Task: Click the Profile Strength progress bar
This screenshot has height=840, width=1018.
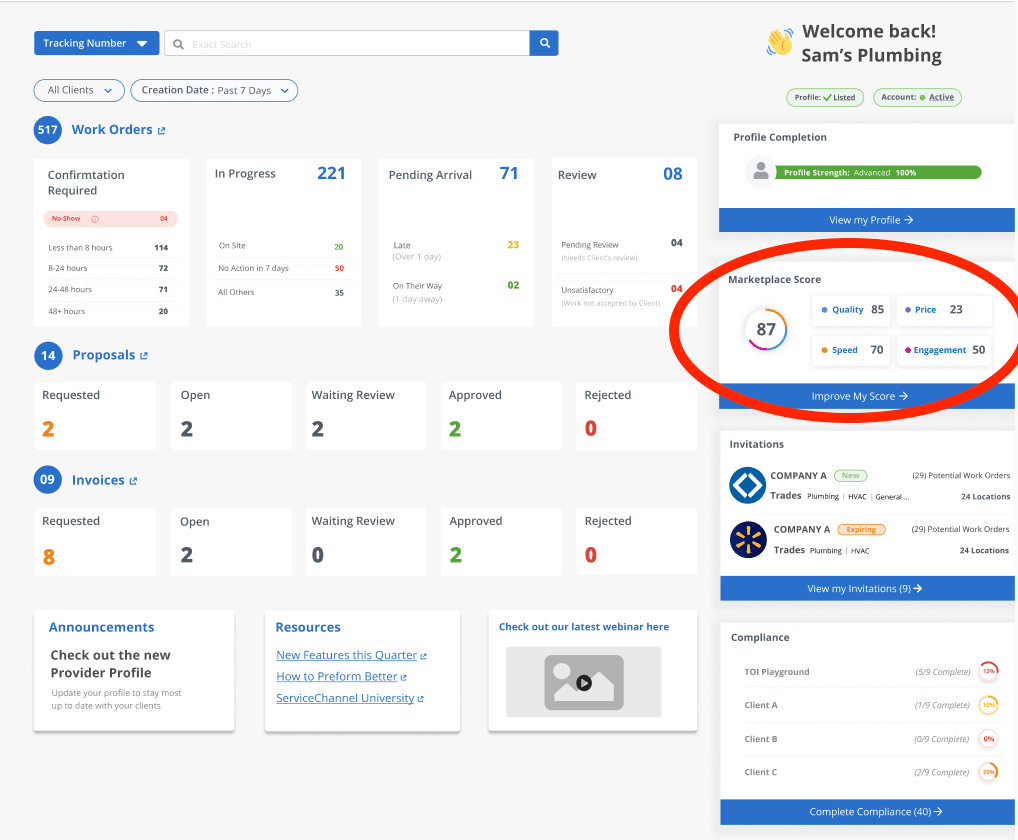Action: (877, 172)
